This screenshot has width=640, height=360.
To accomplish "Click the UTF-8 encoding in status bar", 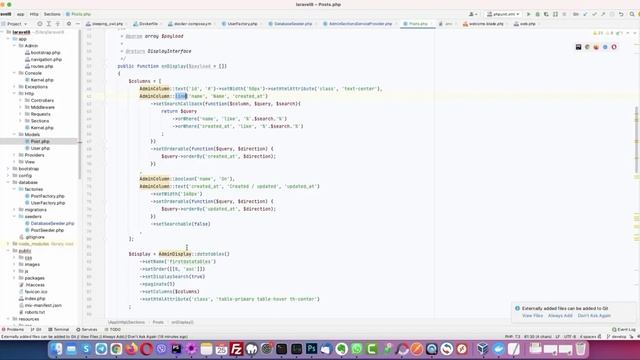I will click(570, 337).
